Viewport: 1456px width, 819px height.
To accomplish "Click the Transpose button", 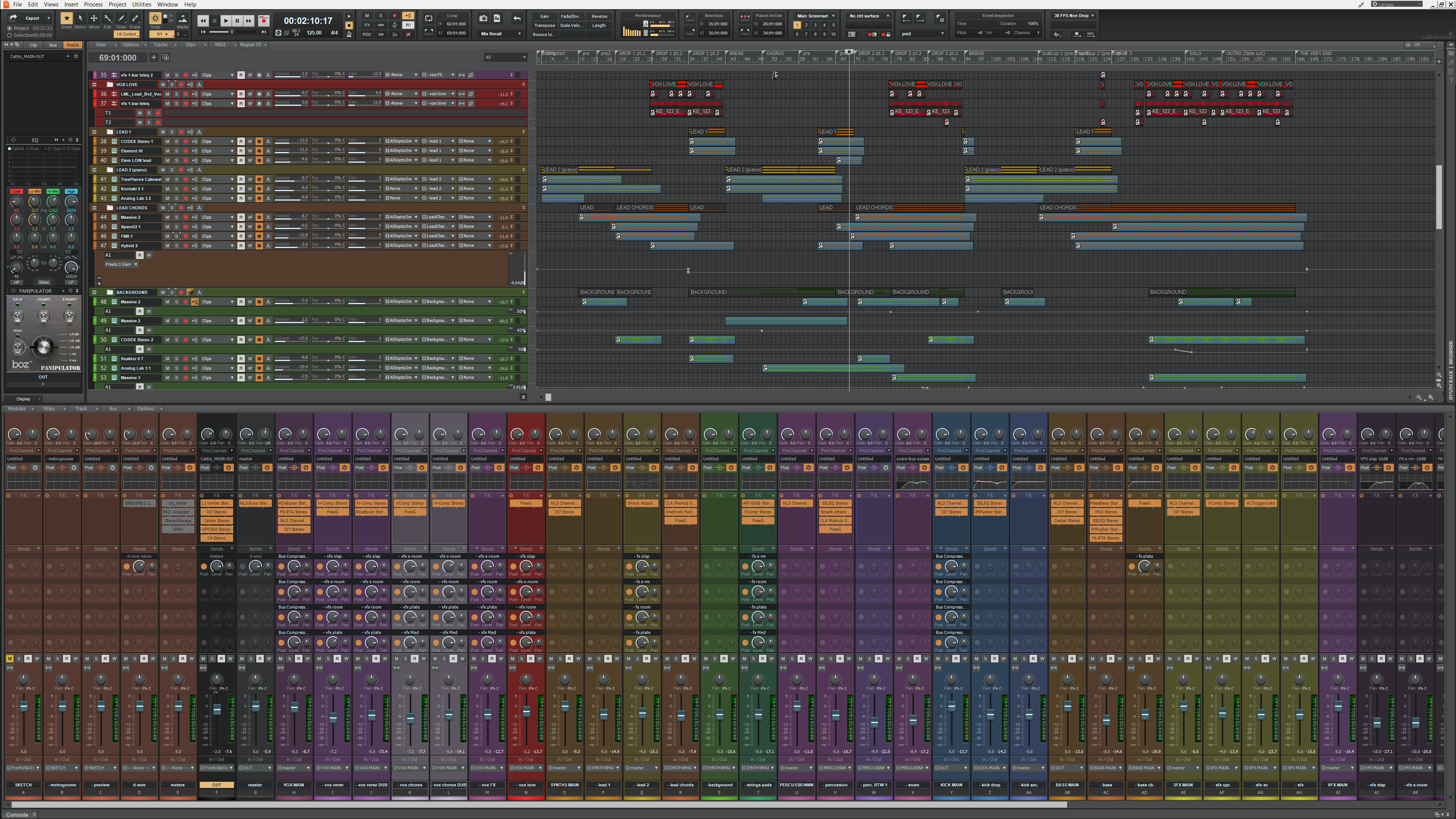I will (x=544, y=25).
